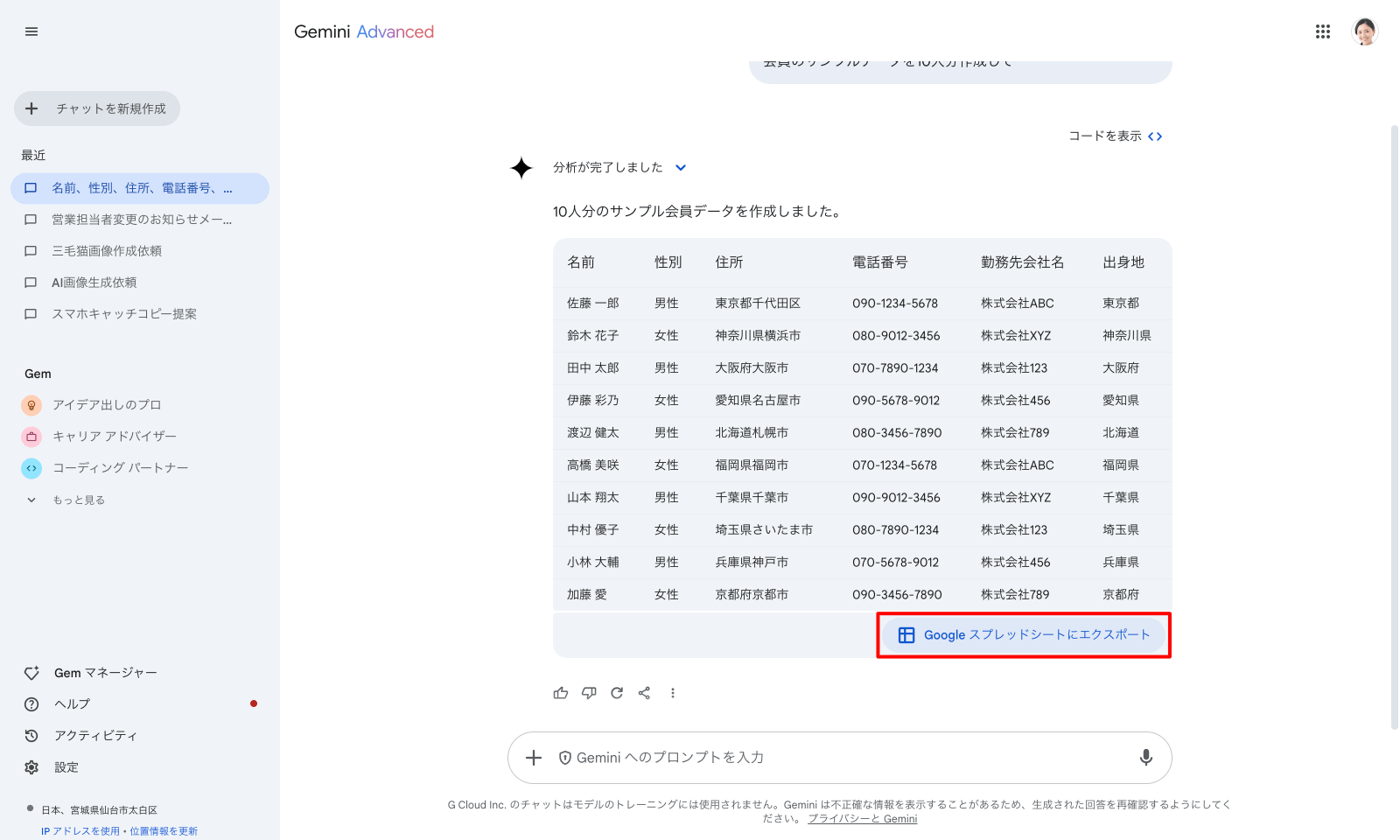This screenshot has height=840, width=1400.
Task: Click the 出身地 column header
Action: [1123, 262]
